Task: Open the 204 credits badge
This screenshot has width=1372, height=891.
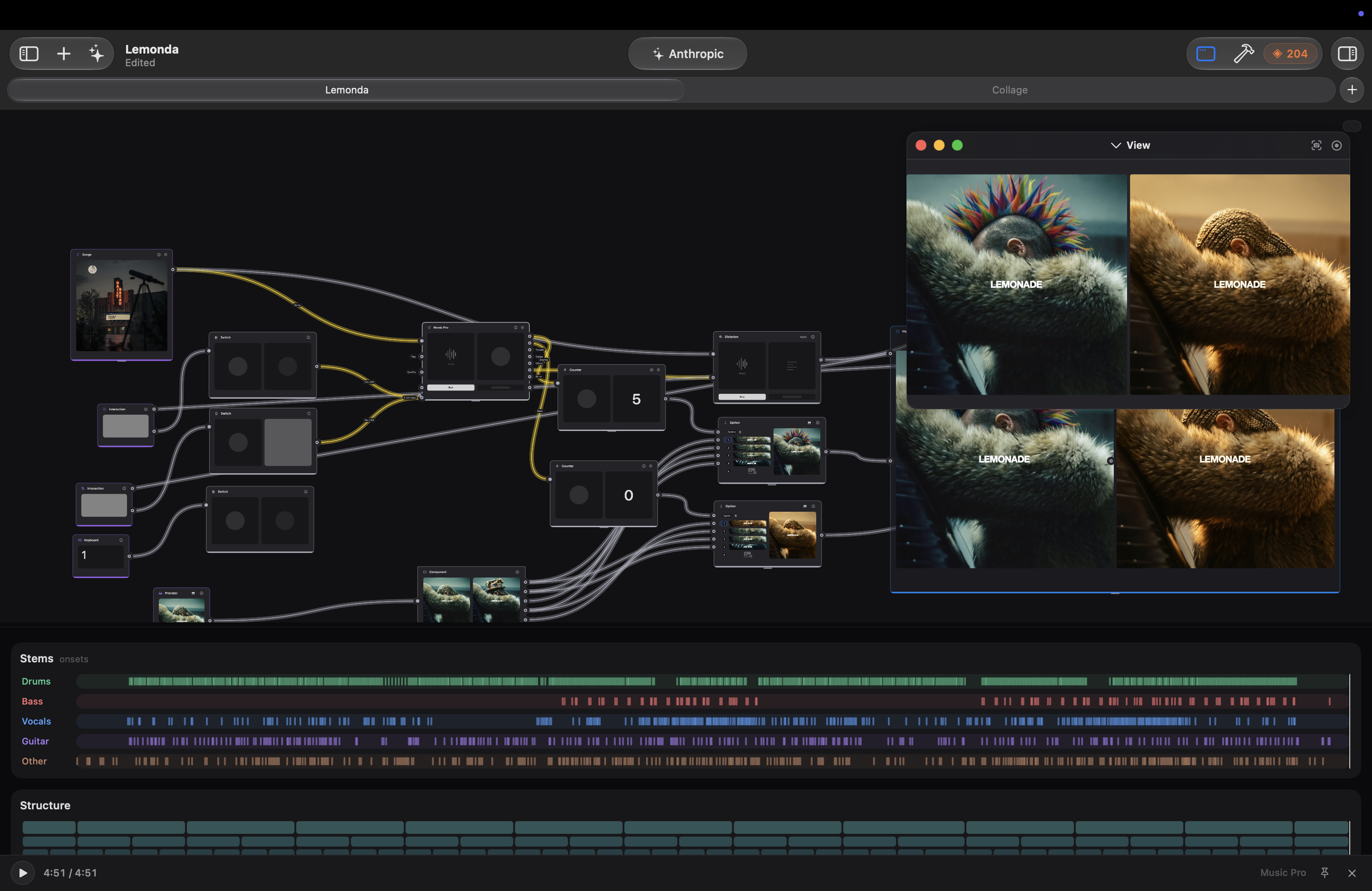Action: coord(1290,54)
